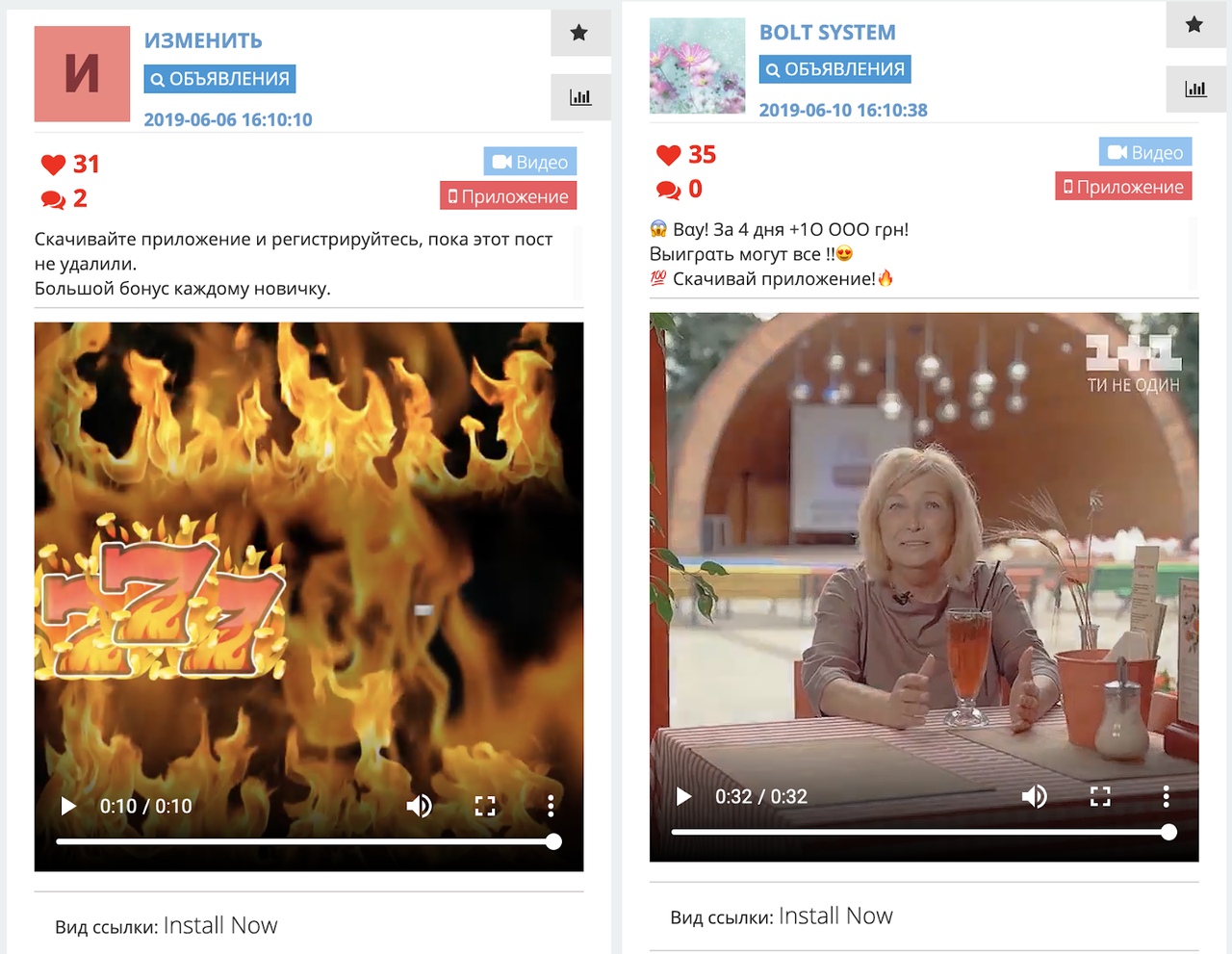Toggle volume on the 1+1 video
The image size is (1232, 954).
(x=1034, y=796)
